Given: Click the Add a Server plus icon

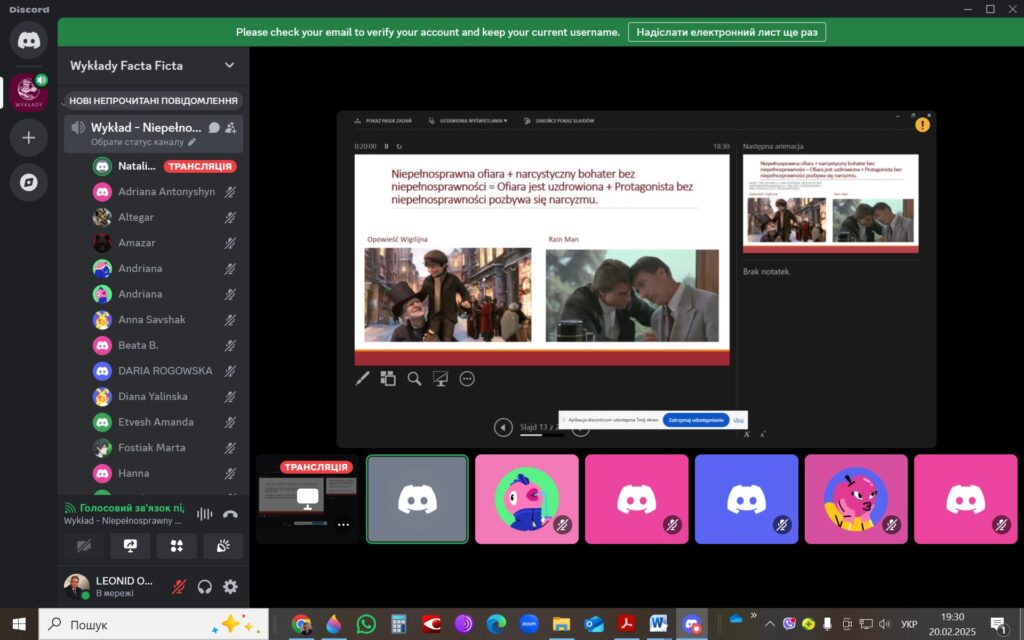Looking at the screenshot, I should (x=28, y=137).
